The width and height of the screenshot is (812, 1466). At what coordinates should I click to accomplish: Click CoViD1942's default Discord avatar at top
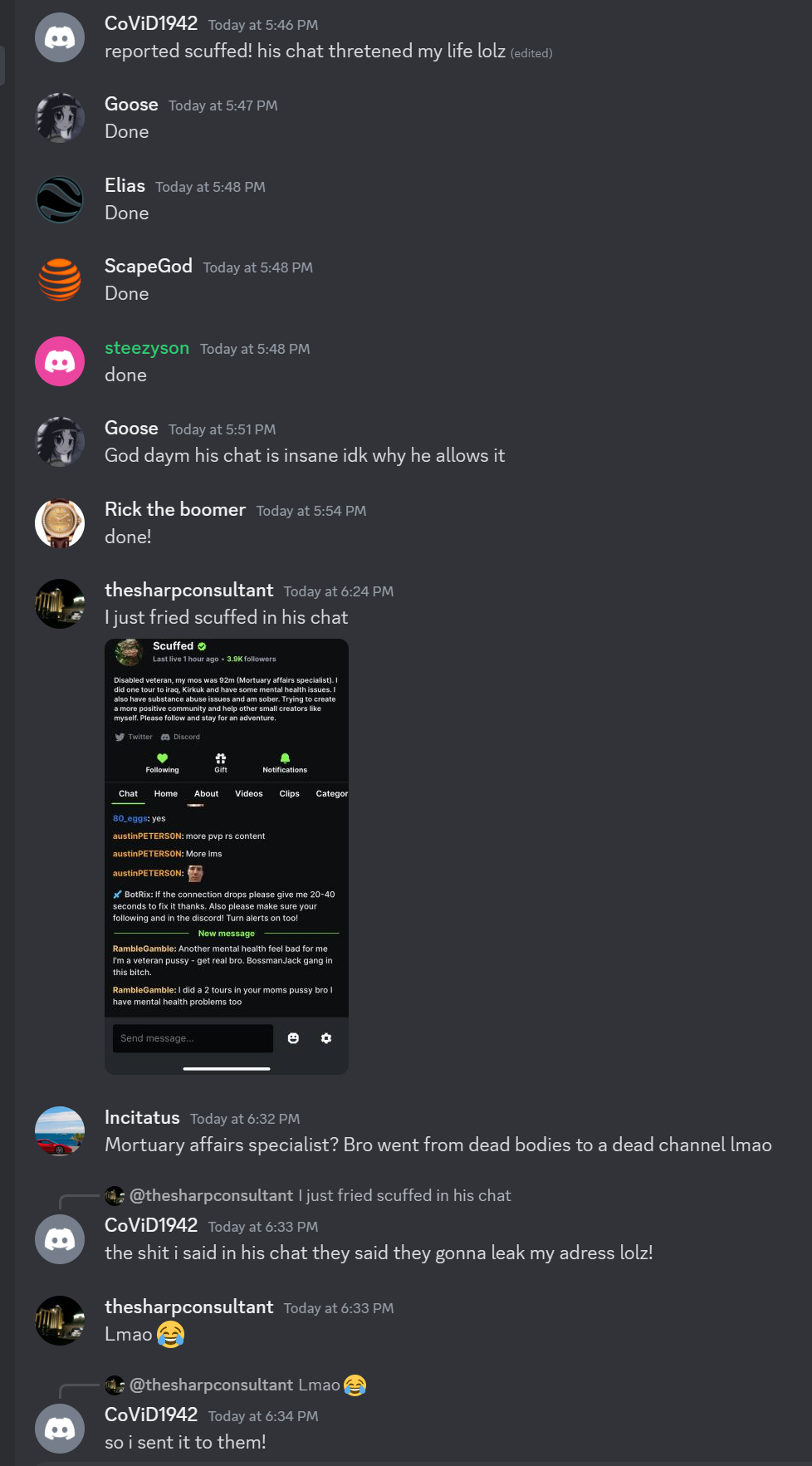pyautogui.click(x=60, y=37)
